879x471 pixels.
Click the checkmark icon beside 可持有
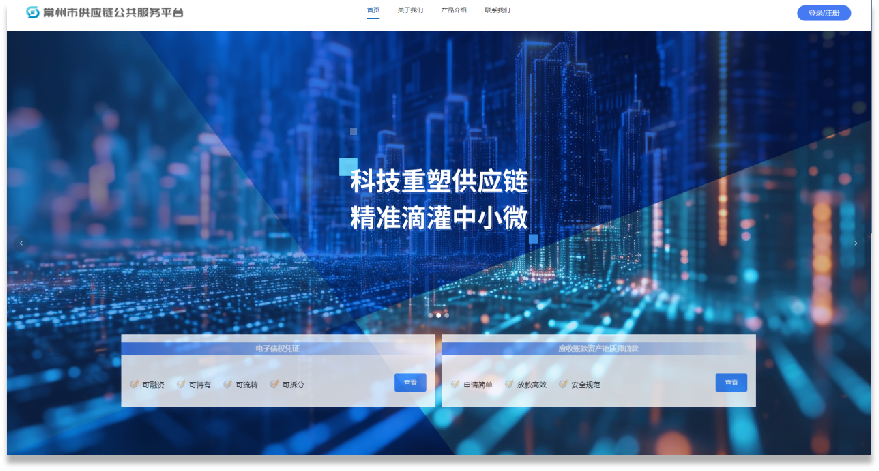pos(181,384)
